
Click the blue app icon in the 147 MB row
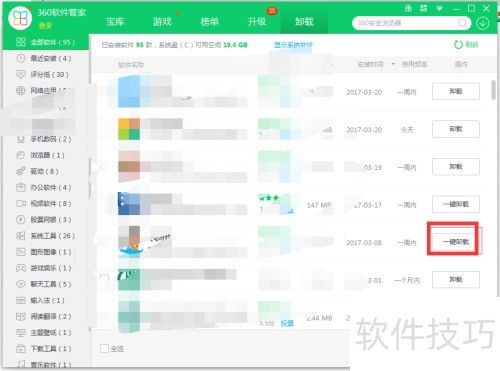[129, 203]
